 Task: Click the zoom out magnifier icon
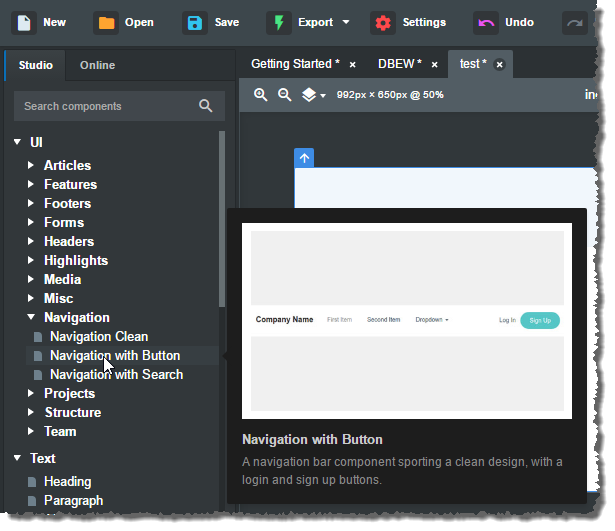[x=284, y=95]
